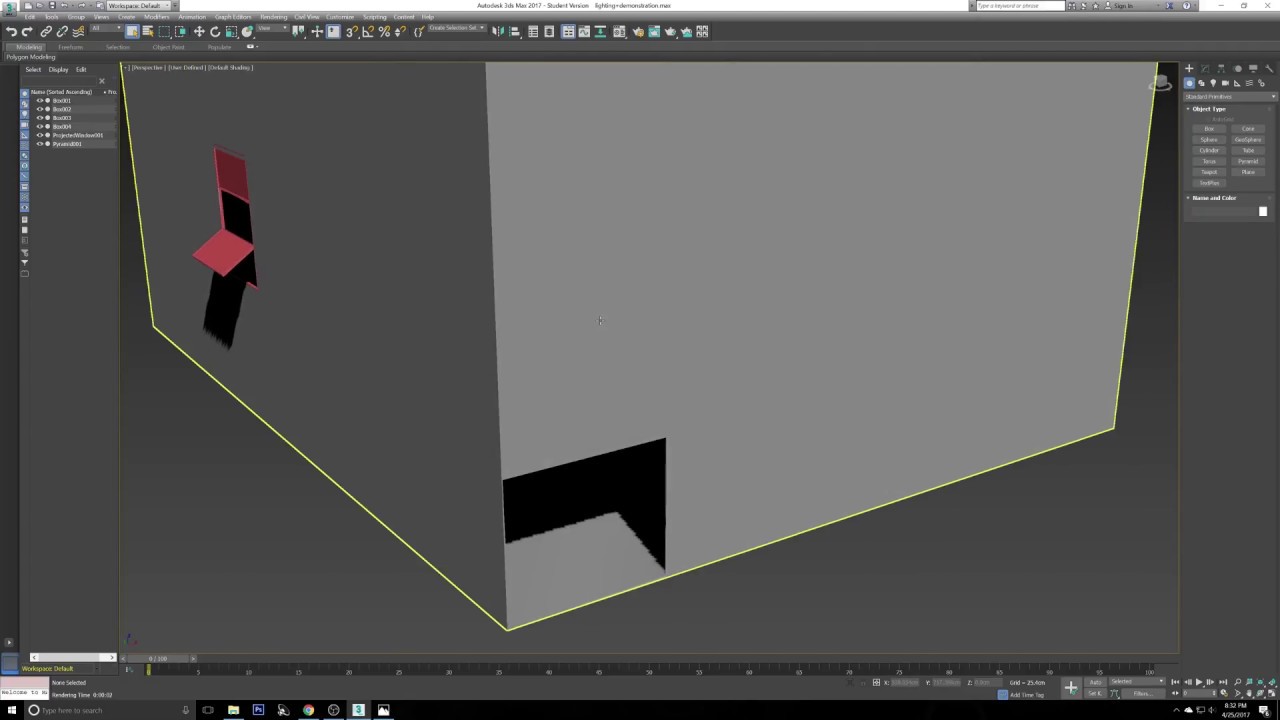Viewport: 1280px width, 720px height.
Task: Toggle the Percent Snap tool
Action: coord(384,32)
